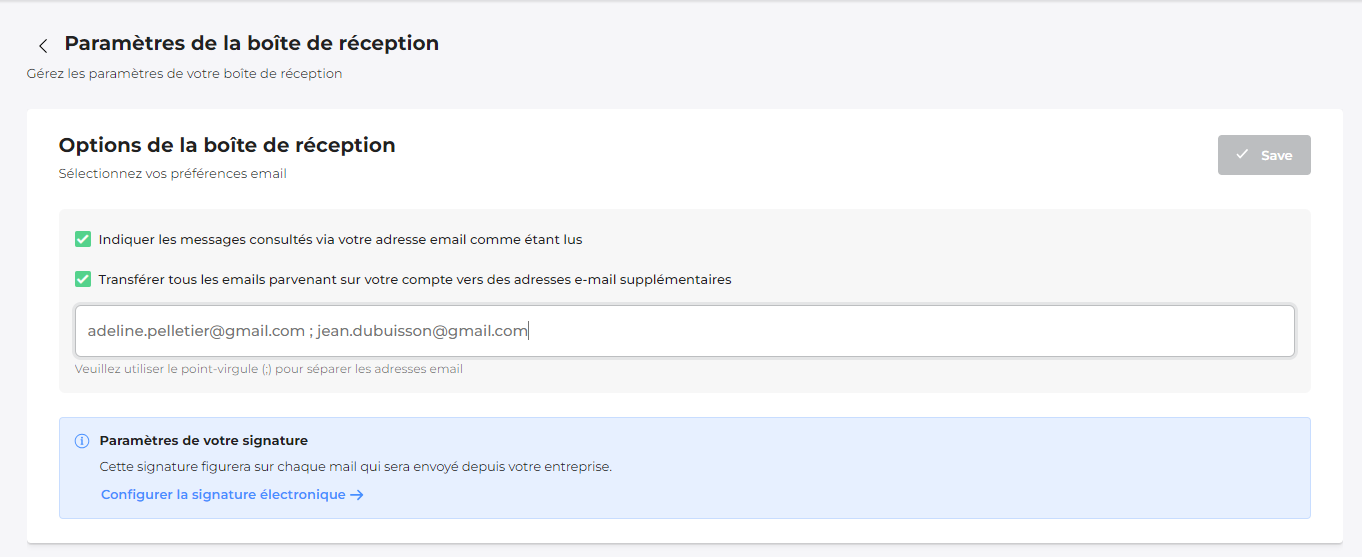Click the label Transférer tous les emails
Viewport: 1362px width, 557px height.
pos(415,280)
